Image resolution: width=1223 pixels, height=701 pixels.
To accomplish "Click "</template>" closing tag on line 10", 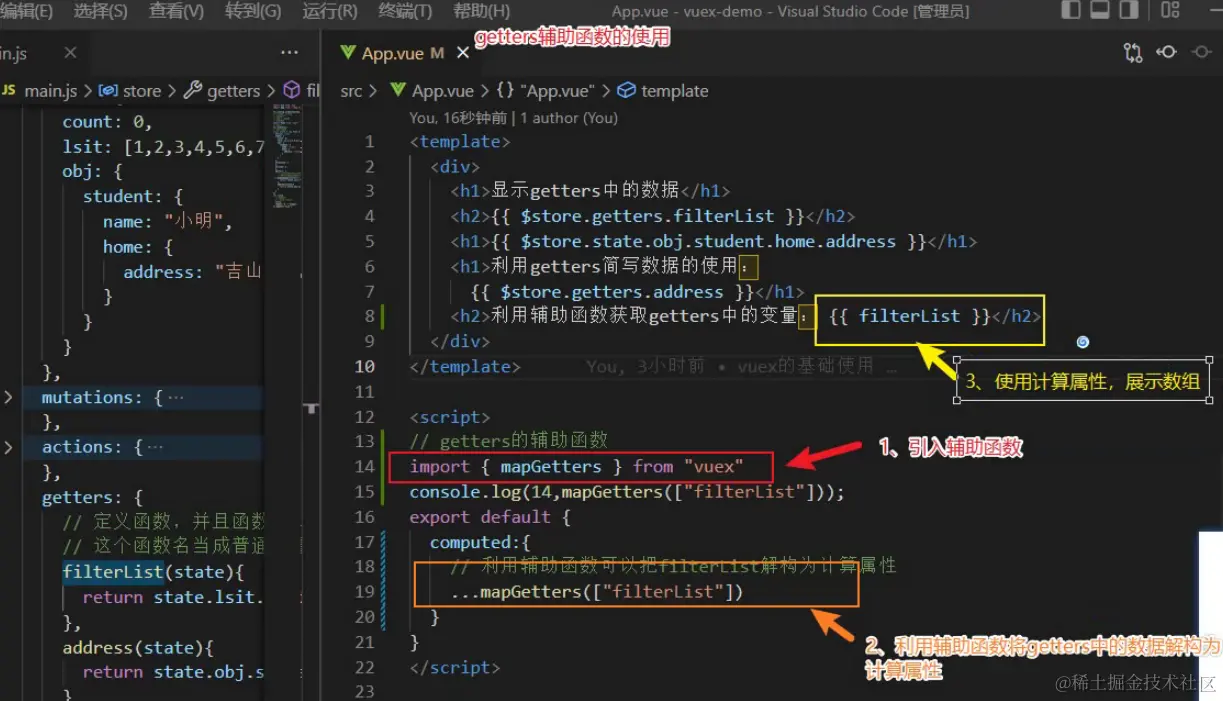I will (465, 367).
